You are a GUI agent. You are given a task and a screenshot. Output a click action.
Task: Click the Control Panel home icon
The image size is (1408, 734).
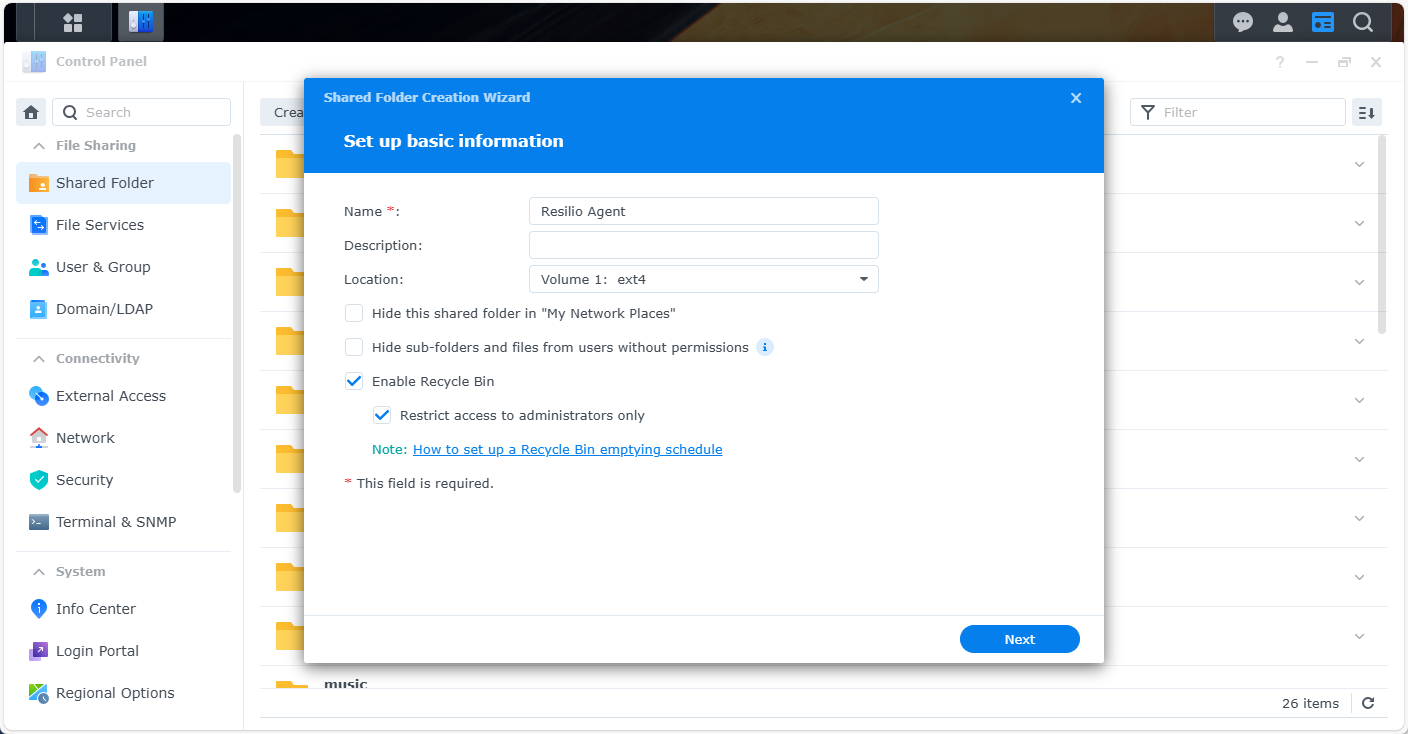click(x=31, y=112)
